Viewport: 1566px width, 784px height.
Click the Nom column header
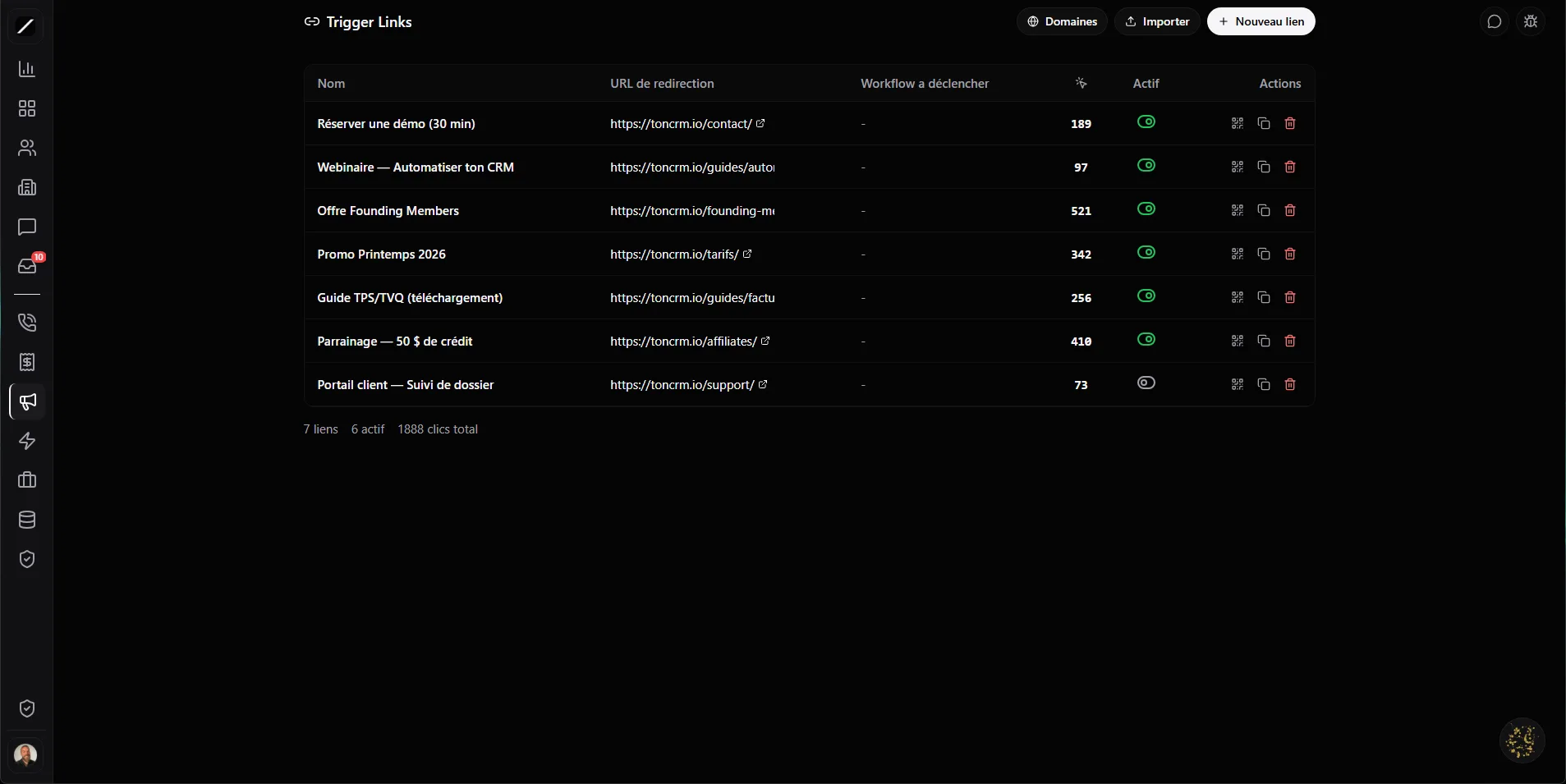pyautogui.click(x=331, y=84)
